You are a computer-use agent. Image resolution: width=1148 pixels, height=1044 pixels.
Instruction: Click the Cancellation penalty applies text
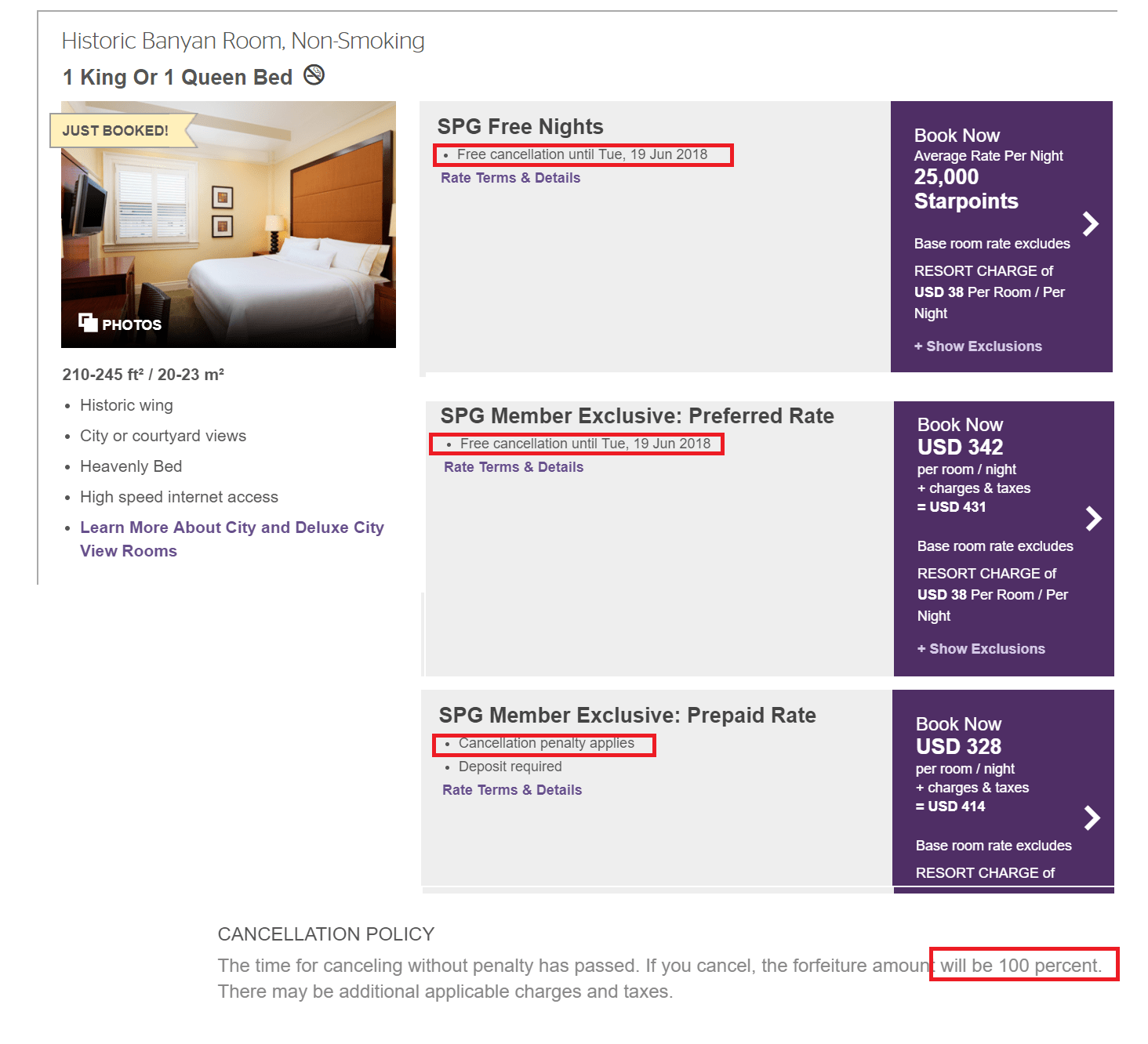547,743
